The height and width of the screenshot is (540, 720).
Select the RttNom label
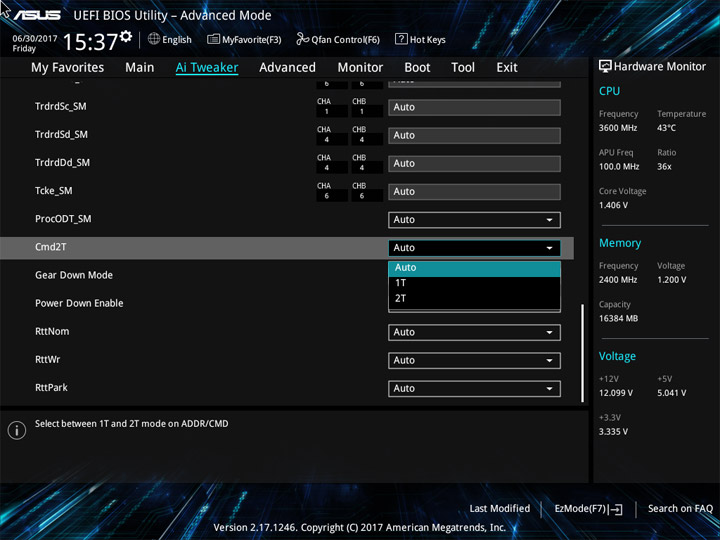(52, 332)
